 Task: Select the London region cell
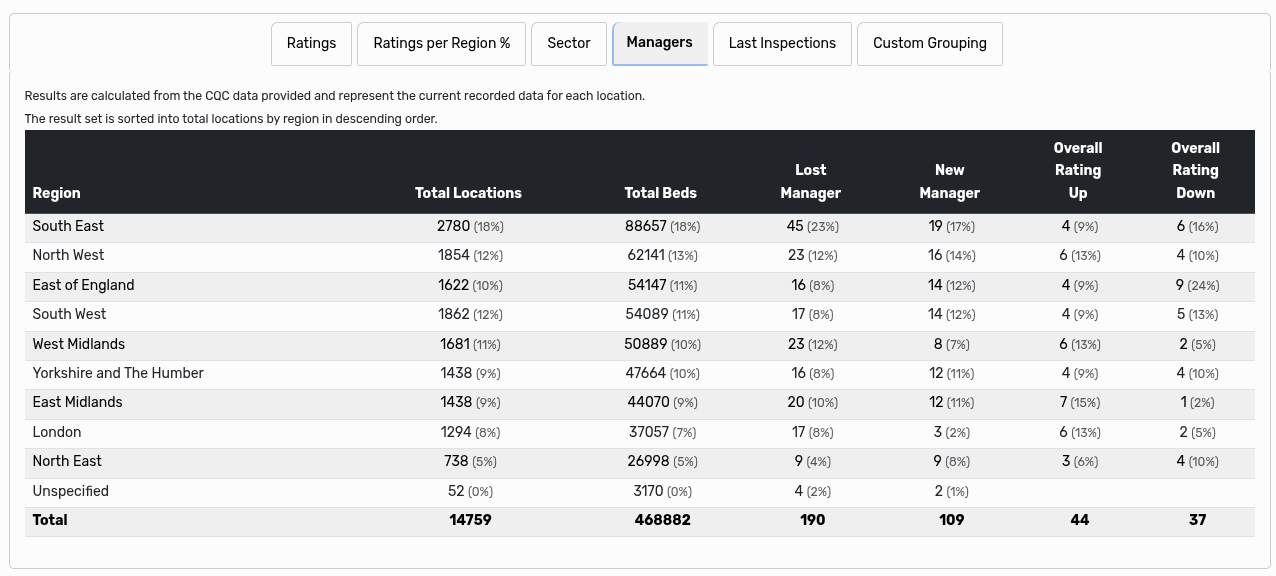pos(57,432)
